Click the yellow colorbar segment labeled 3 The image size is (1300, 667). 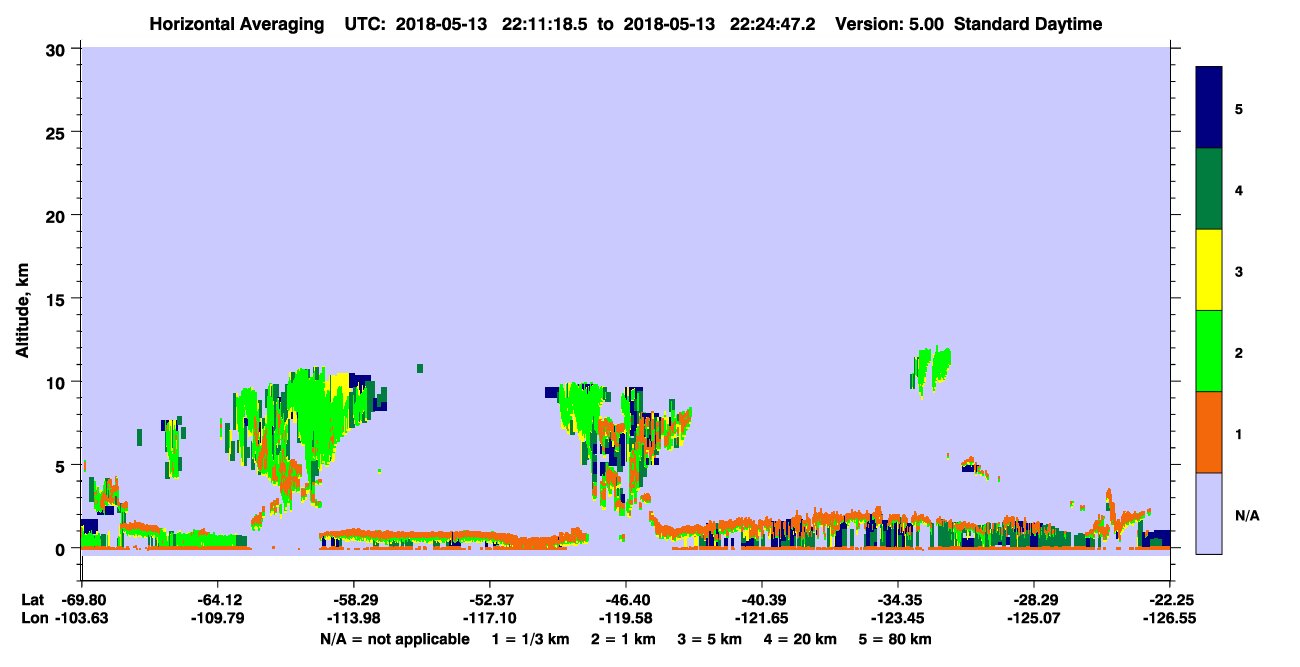point(1209,270)
